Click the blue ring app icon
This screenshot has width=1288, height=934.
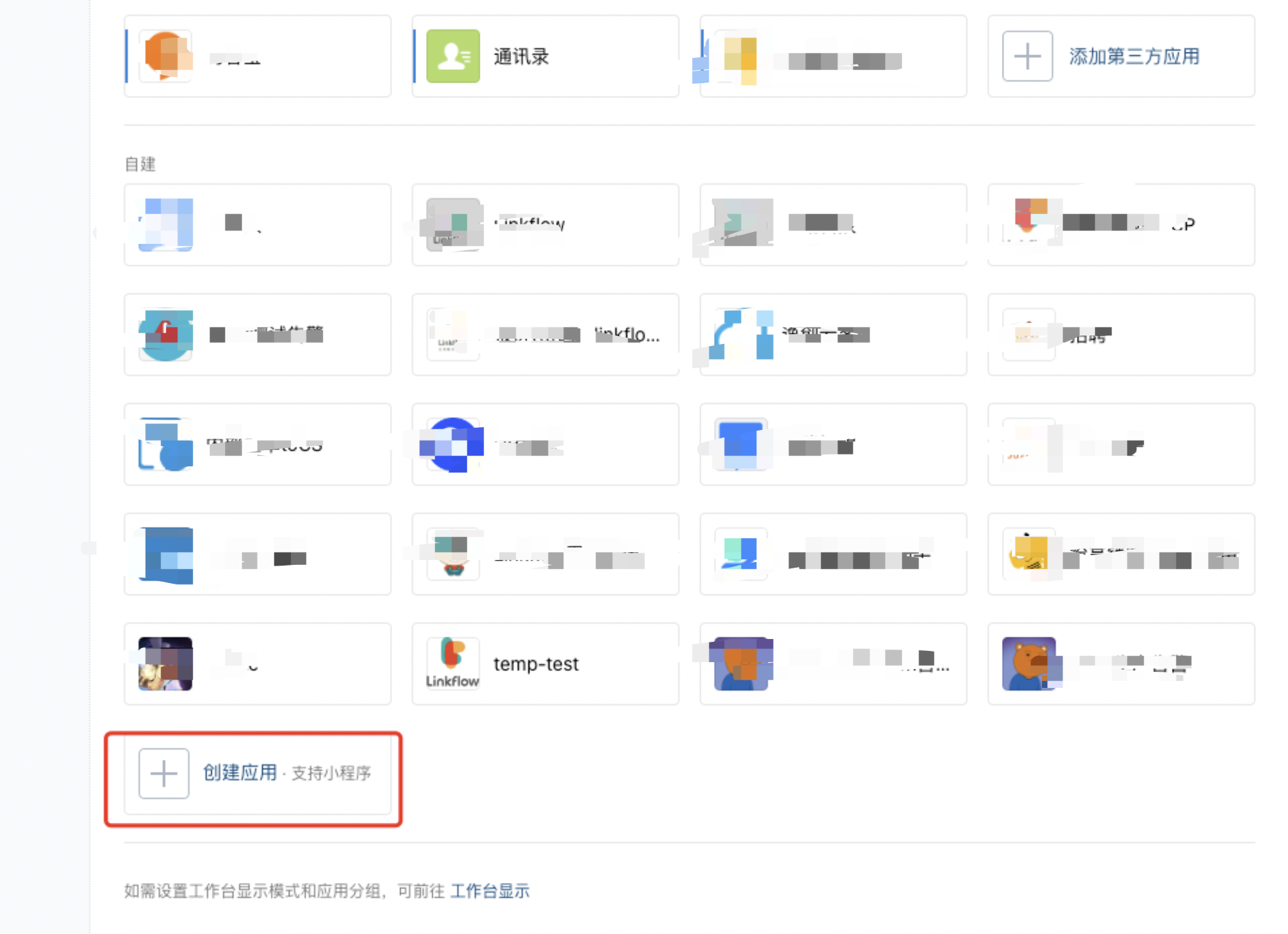453,444
